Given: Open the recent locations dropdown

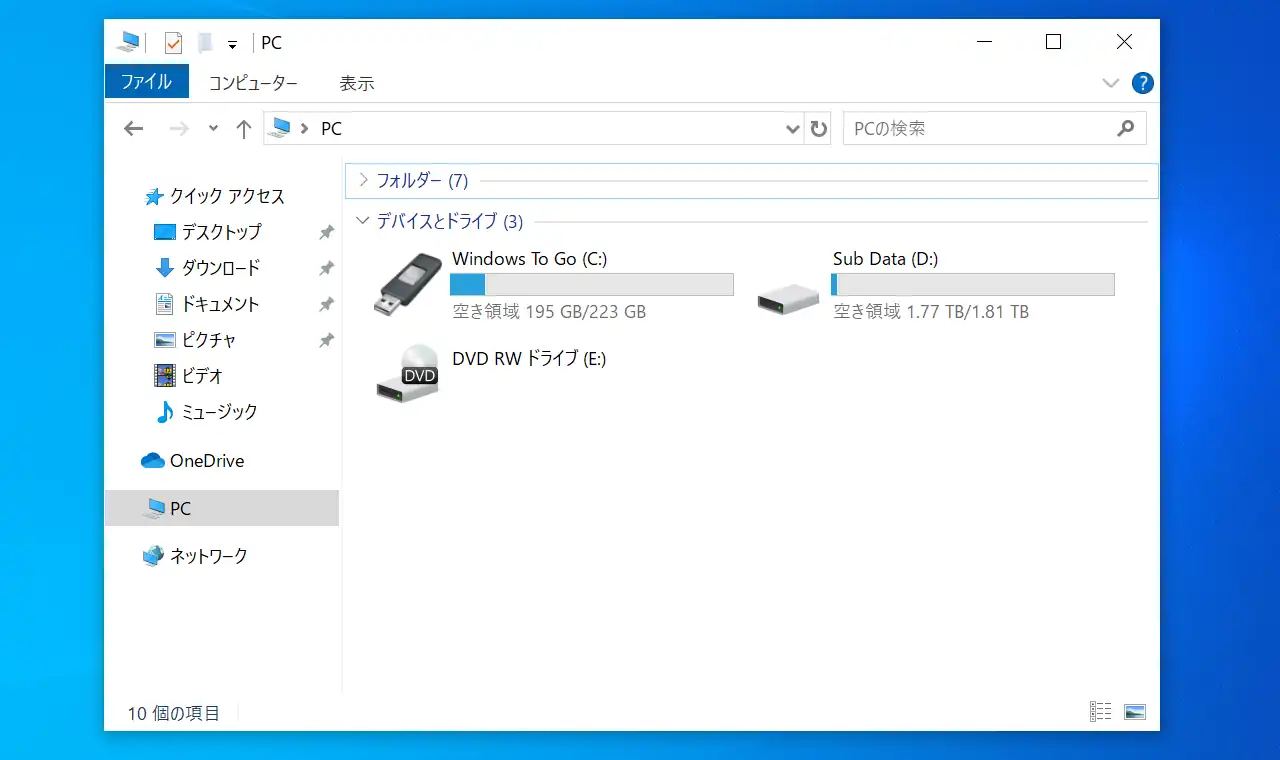Looking at the screenshot, I should point(213,128).
